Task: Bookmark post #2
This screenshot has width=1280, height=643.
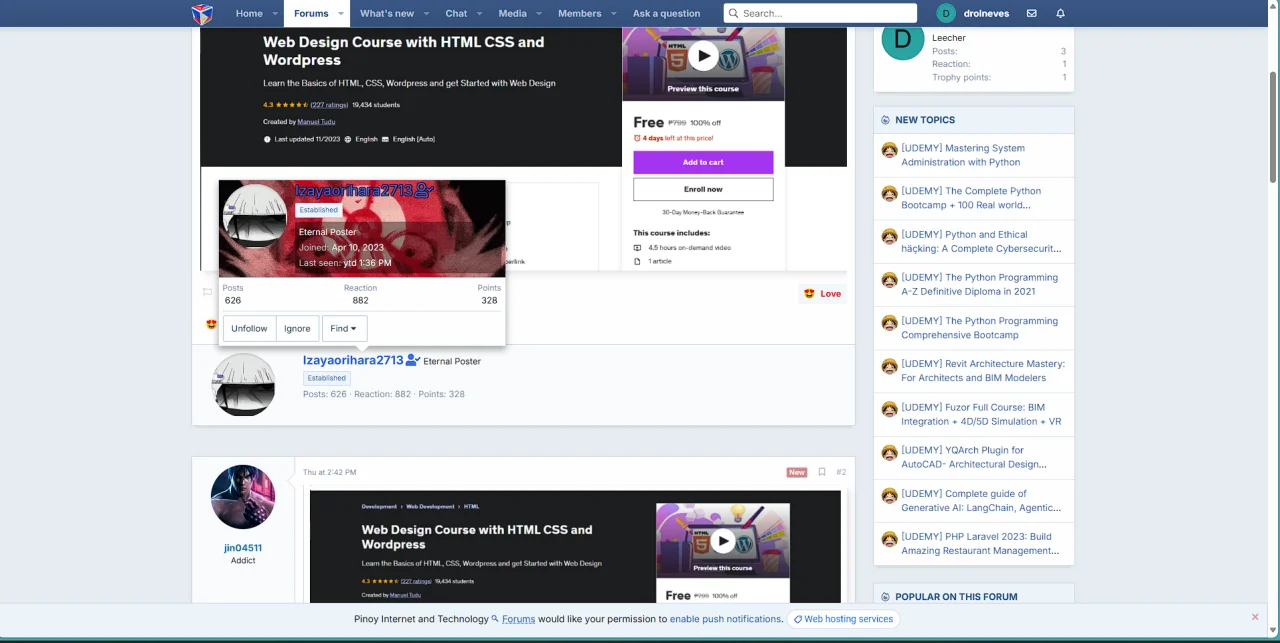Action: [x=822, y=472]
